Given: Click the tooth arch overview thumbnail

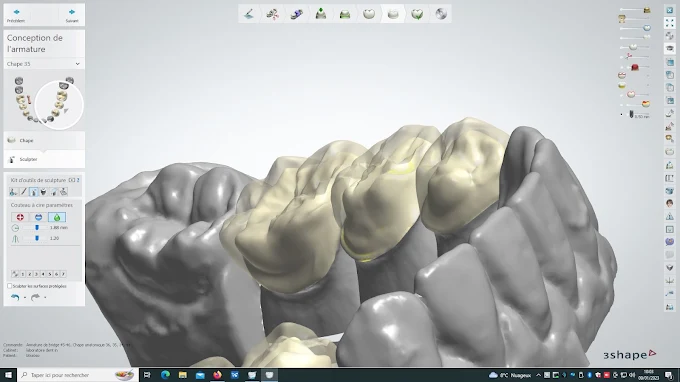Looking at the screenshot, I should pyautogui.click(x=44, y=102).
